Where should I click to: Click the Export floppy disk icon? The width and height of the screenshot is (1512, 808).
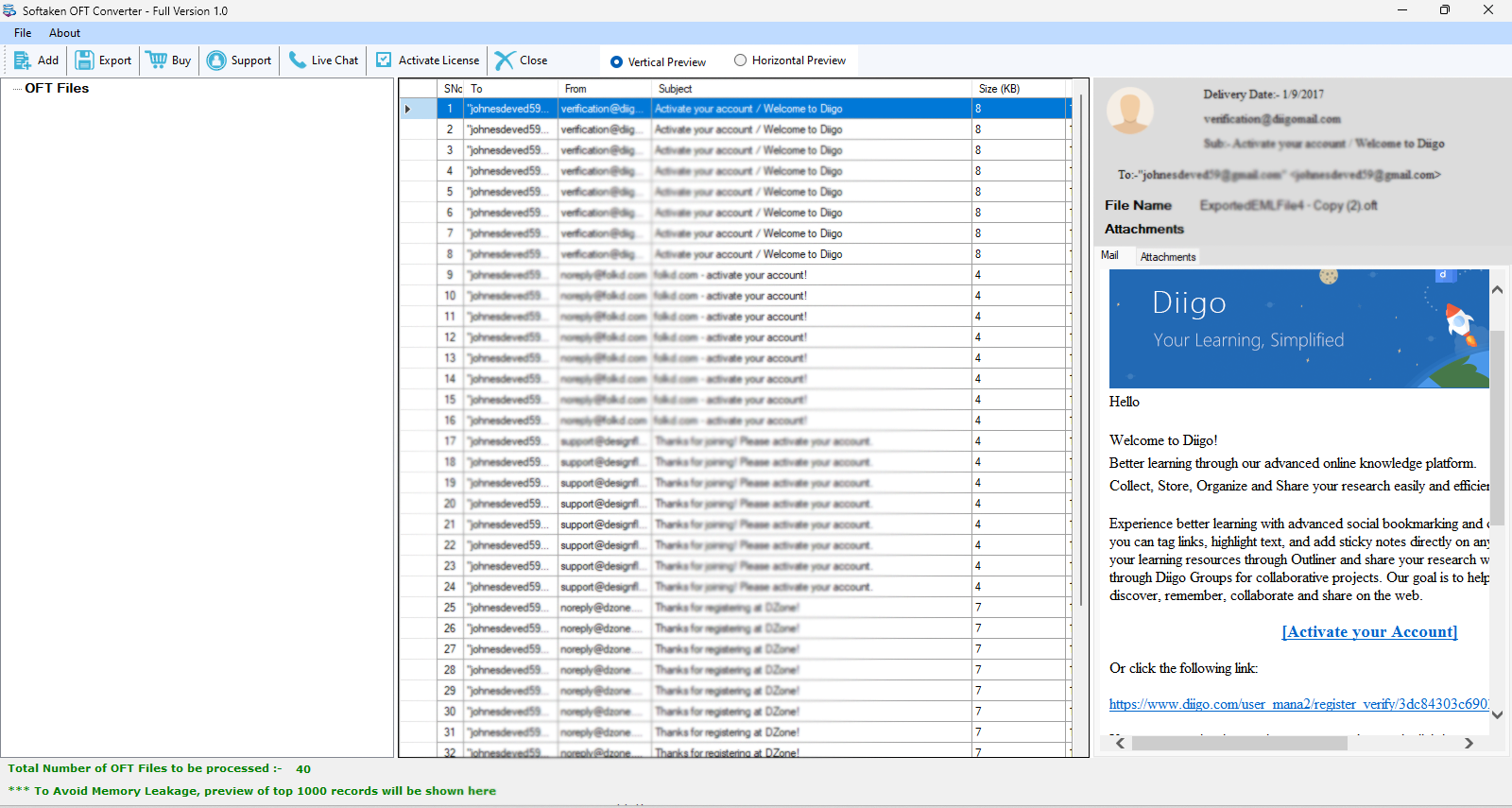[85, 60]
